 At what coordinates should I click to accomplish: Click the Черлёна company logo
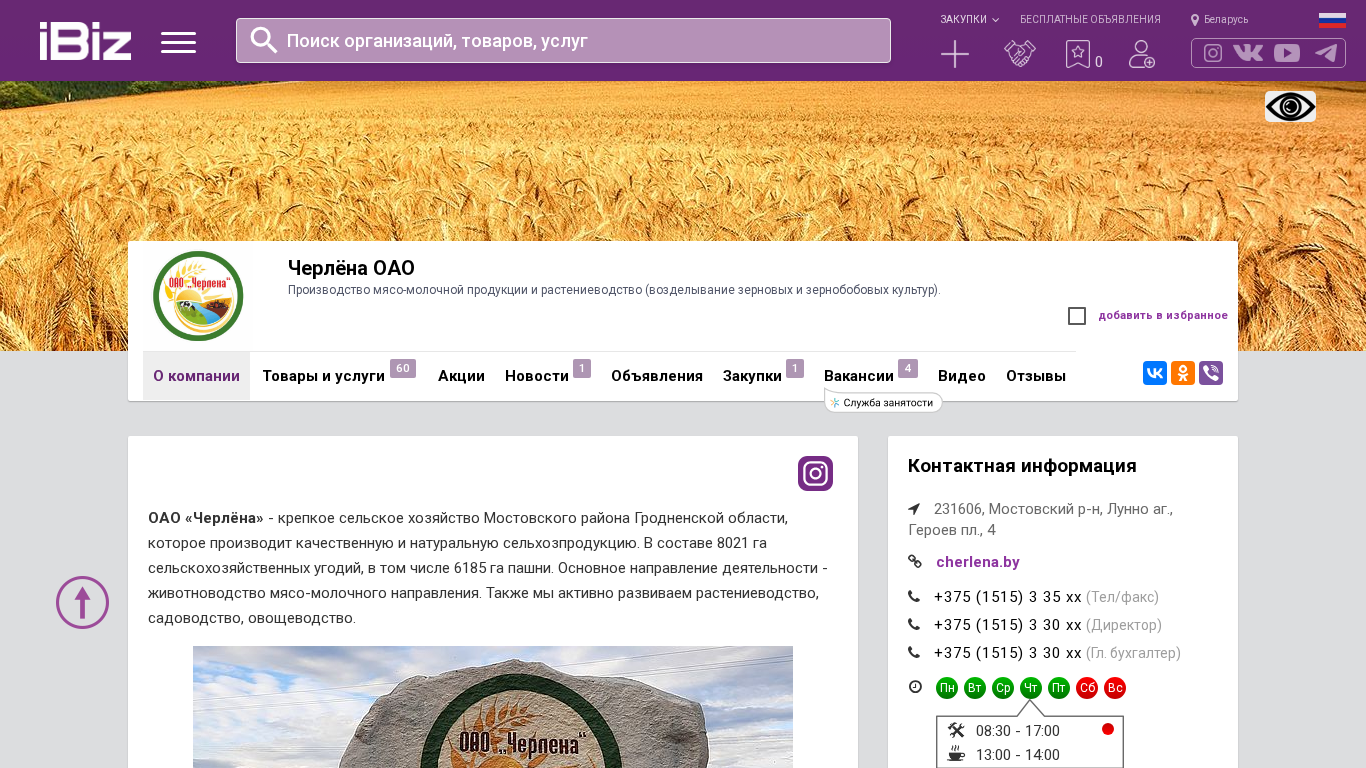pyautogui.click(x=198, y=296)
